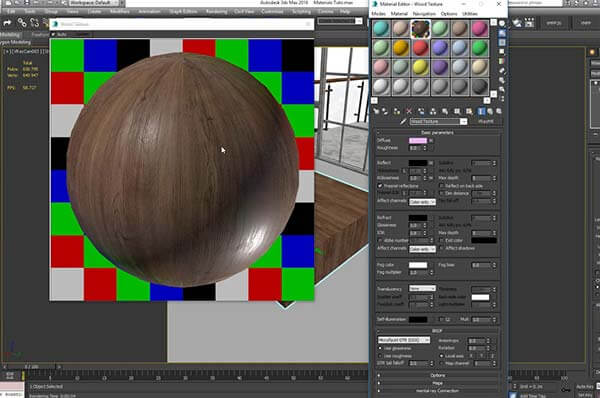The height and width of the screenshot is (398, 600).
Task: Click Material ID Channel icon
Action: tap(457, 111)
